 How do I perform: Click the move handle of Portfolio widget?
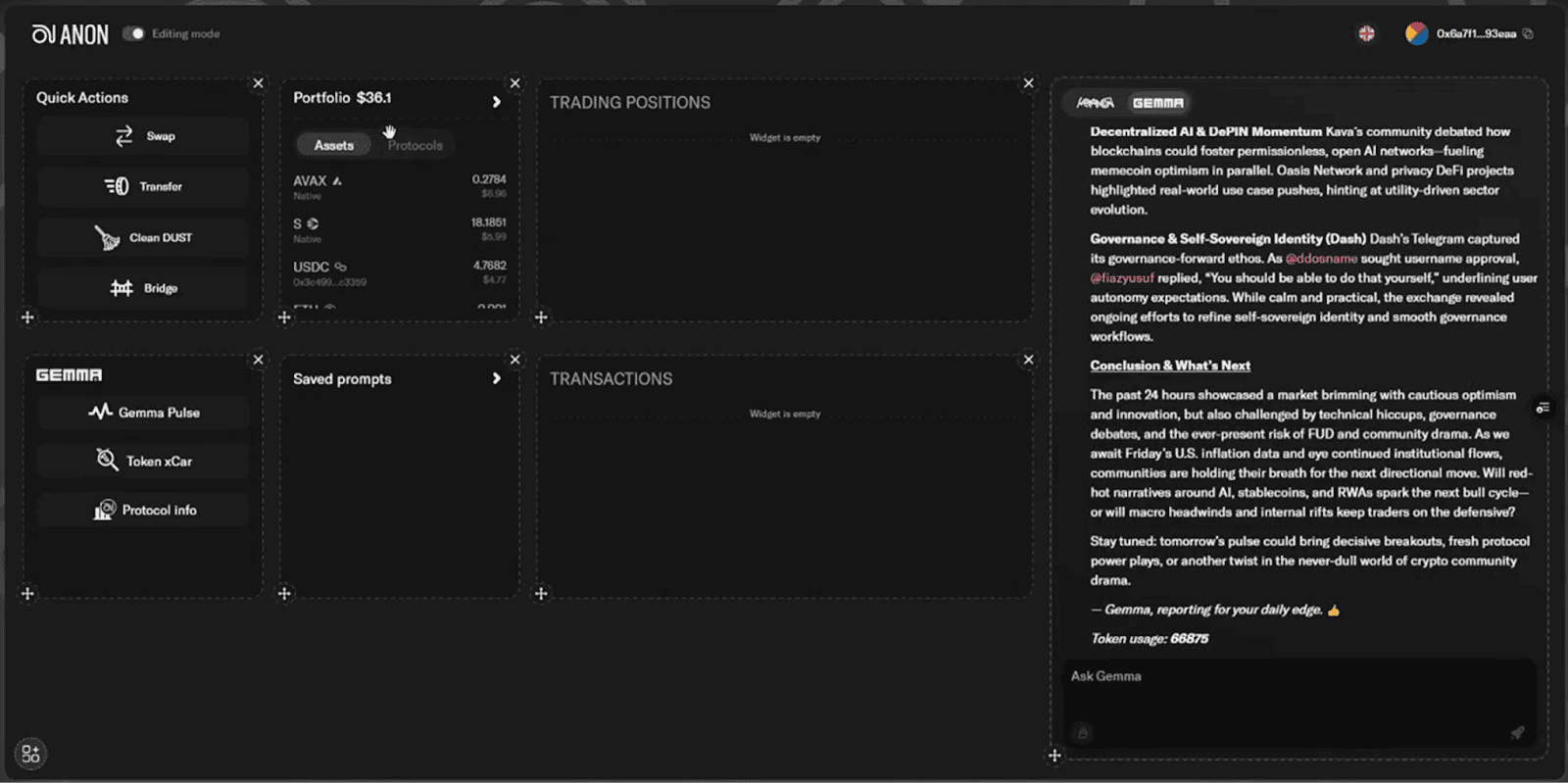284,318
